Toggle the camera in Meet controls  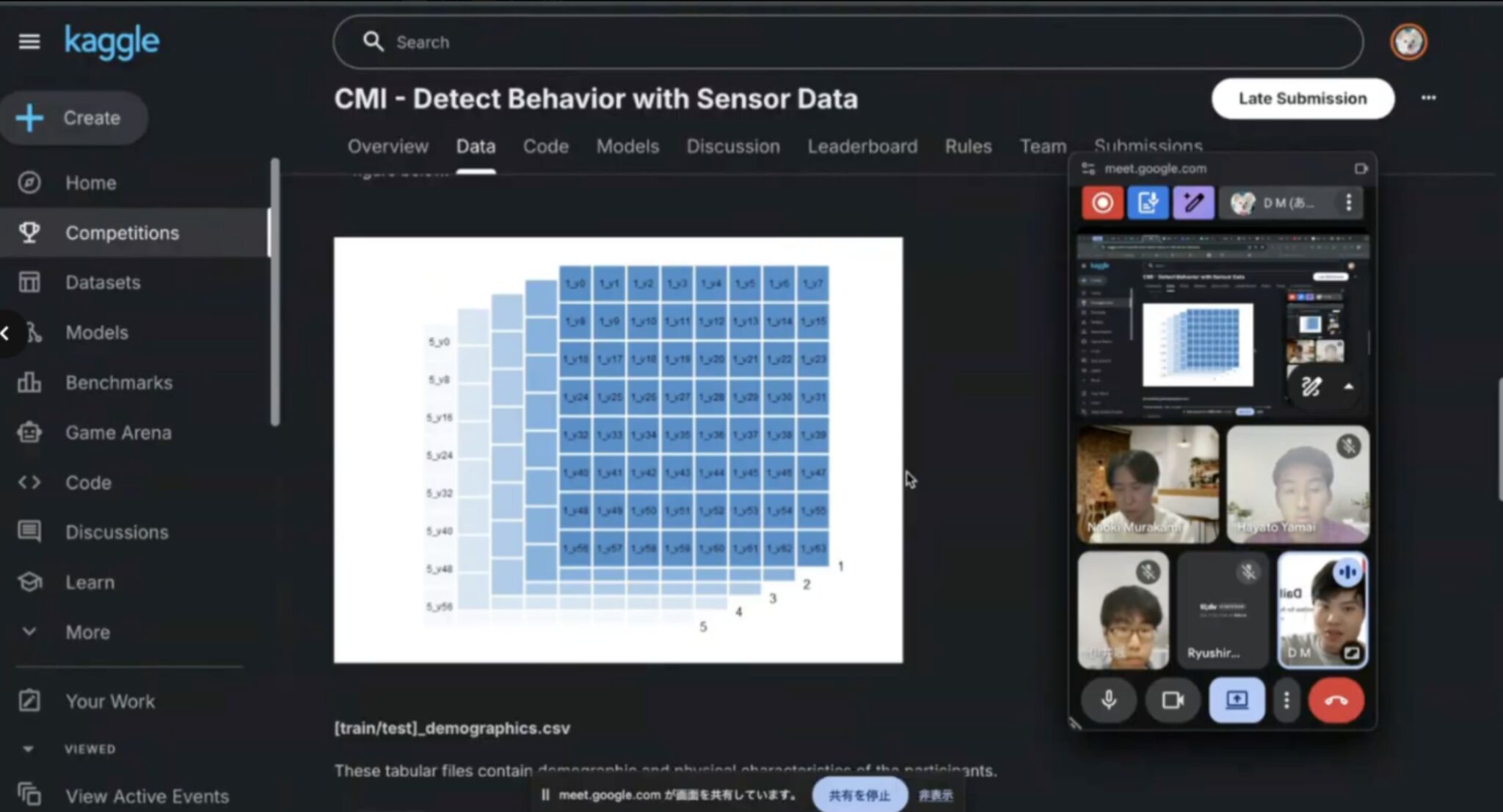1173,701
